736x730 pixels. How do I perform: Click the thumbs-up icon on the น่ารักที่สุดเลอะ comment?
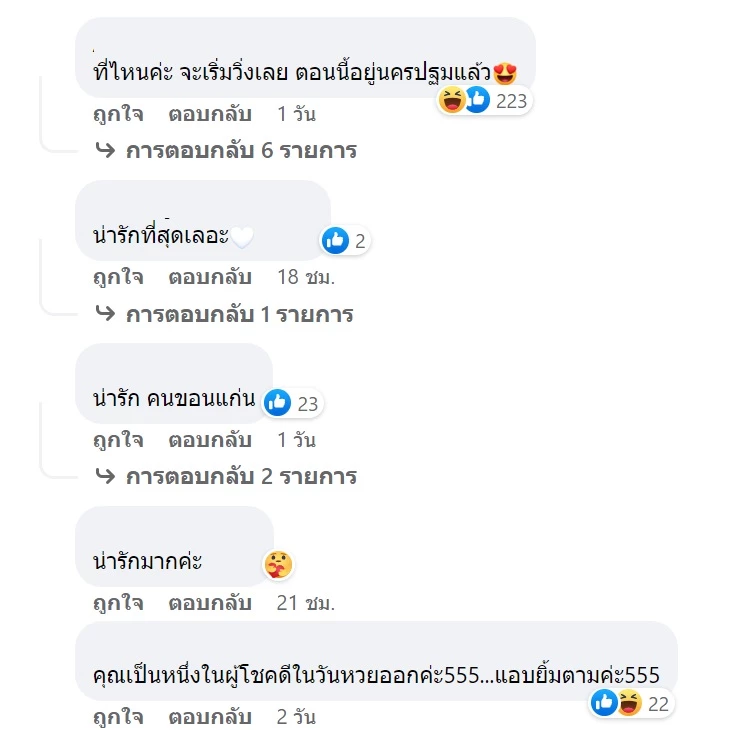coord(335,240)
